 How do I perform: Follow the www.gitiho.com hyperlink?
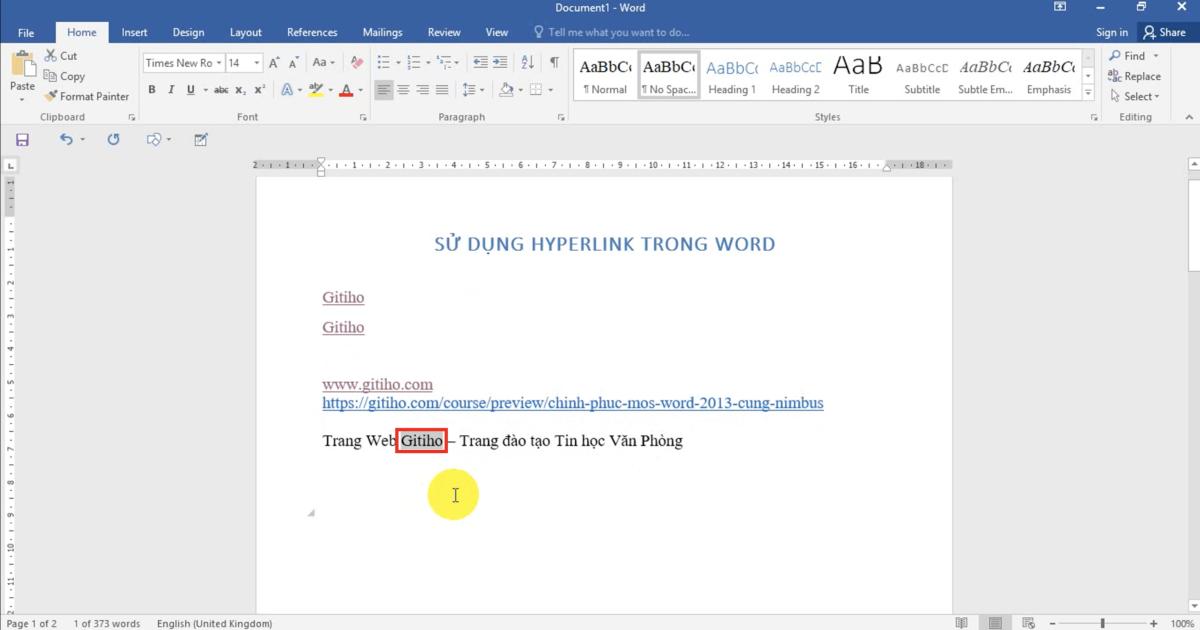click(376, 384)
